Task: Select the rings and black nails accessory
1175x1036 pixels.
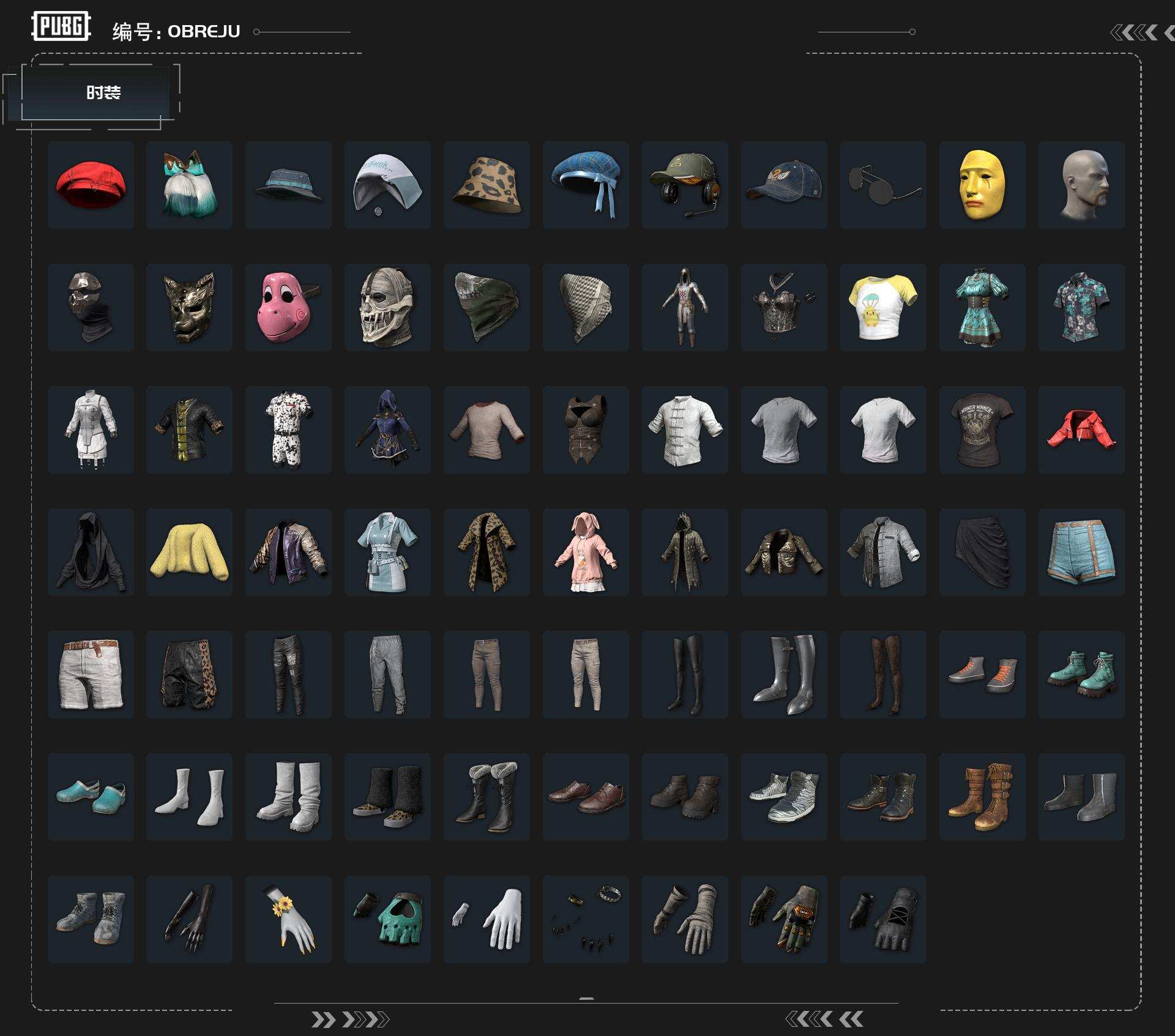Action: point(586,919)
